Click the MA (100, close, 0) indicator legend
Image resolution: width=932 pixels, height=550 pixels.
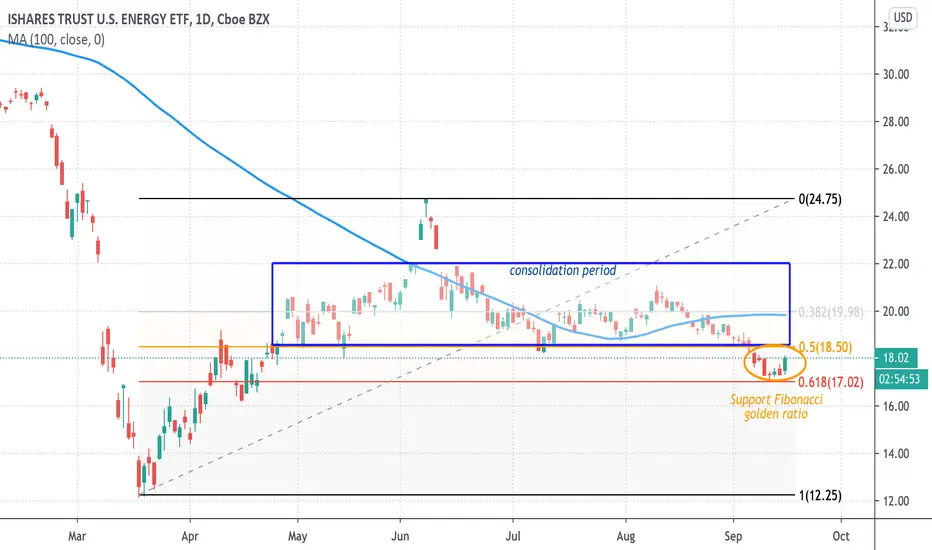[56, 40]
